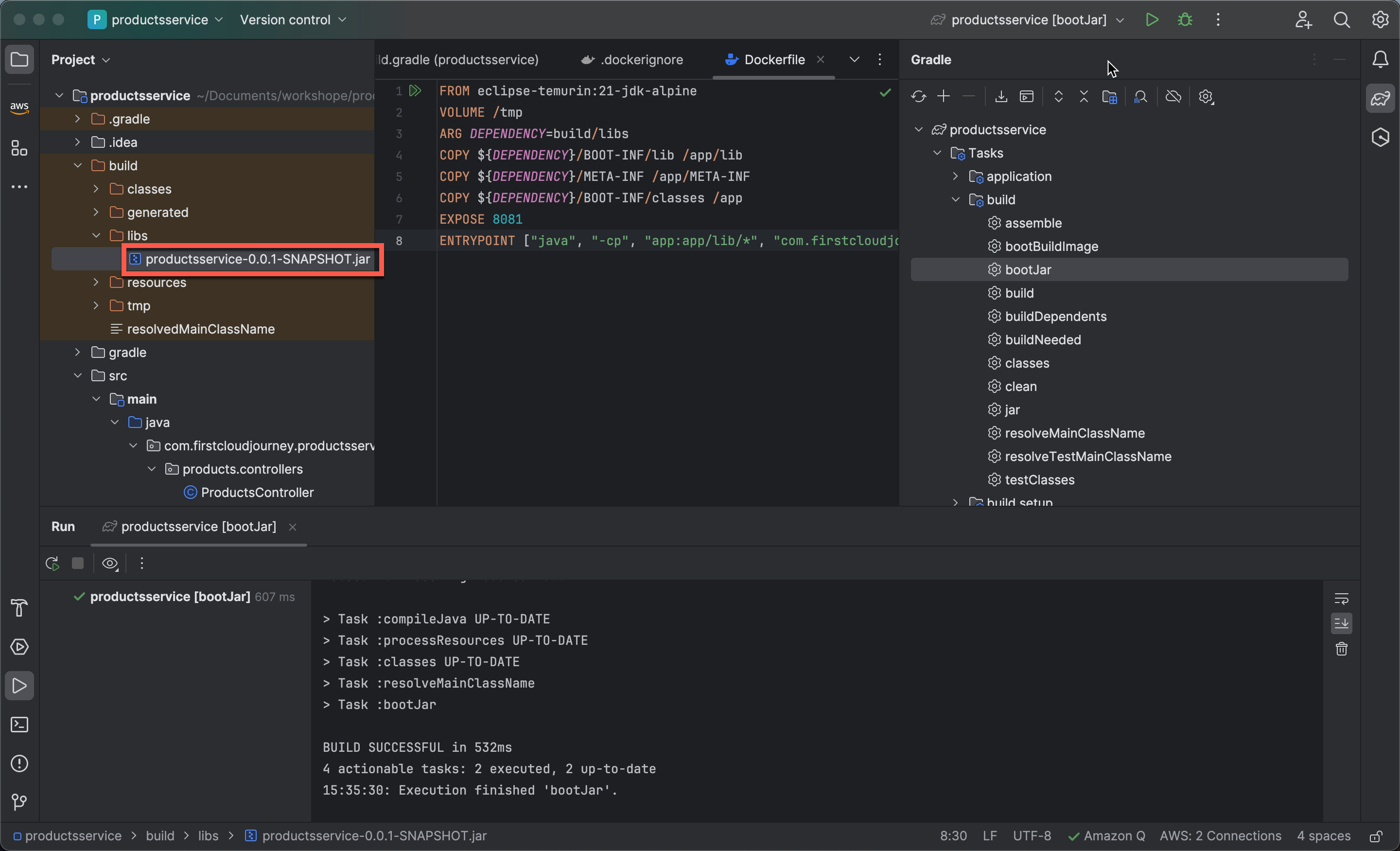Run productsservice [bootJar] configuration
This screenshot has height=851, width=1400.
[1152, 20]
